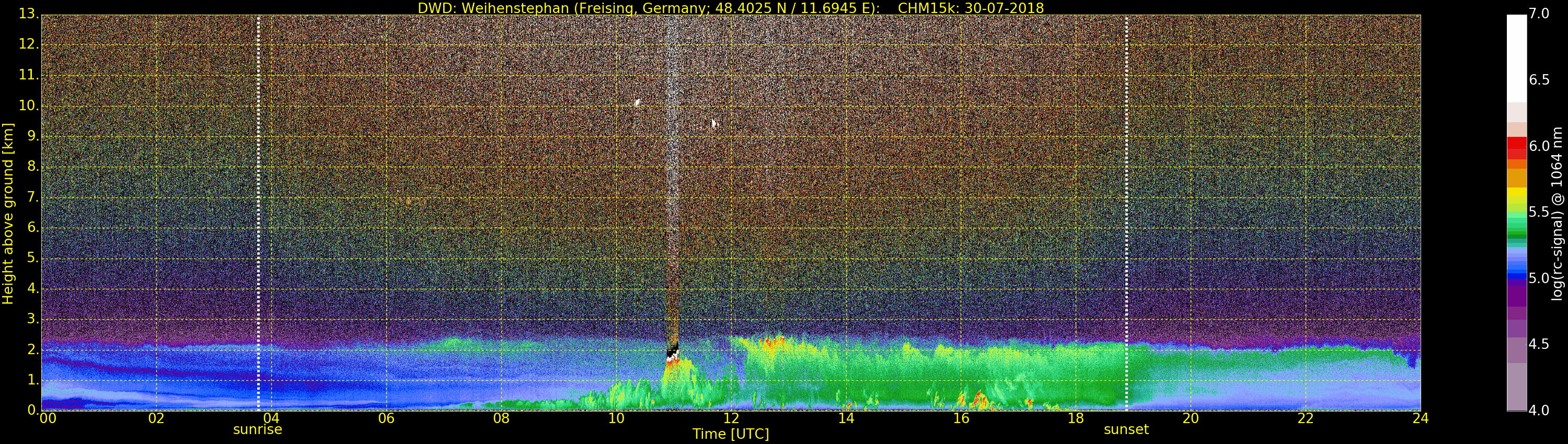Click the x-axis tick label '12'
This screenshot has height=444, width=1568.
(x=731, y=418)
